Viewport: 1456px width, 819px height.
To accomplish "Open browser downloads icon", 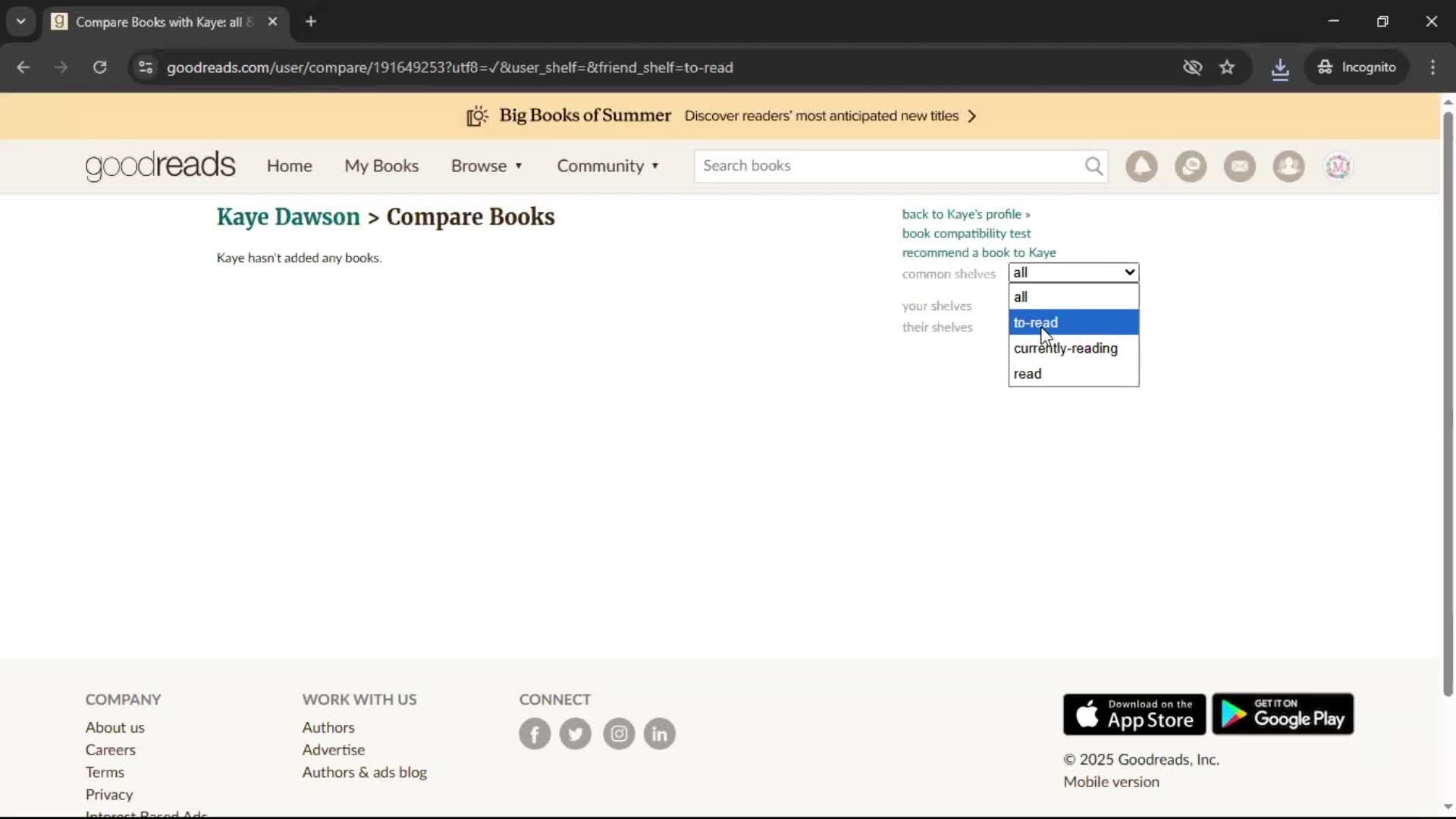I will (1280, 67).
